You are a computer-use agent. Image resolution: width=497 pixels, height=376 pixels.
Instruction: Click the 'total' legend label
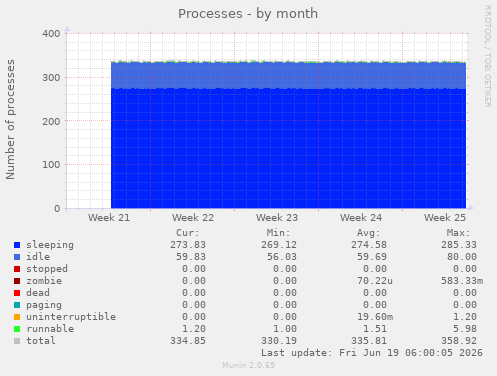pos(41,341)
